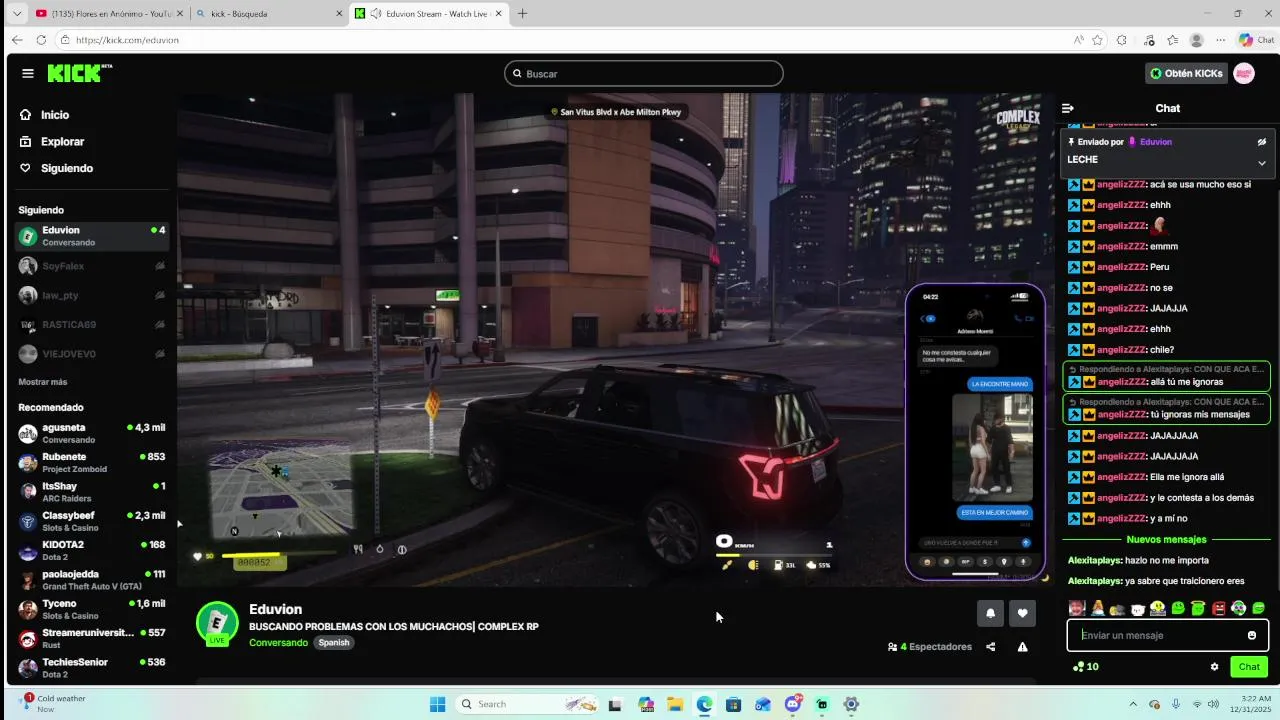Click the 4 Espectadores viewer count
Viewport: 1280px width, 720px height.
point(930,647)
